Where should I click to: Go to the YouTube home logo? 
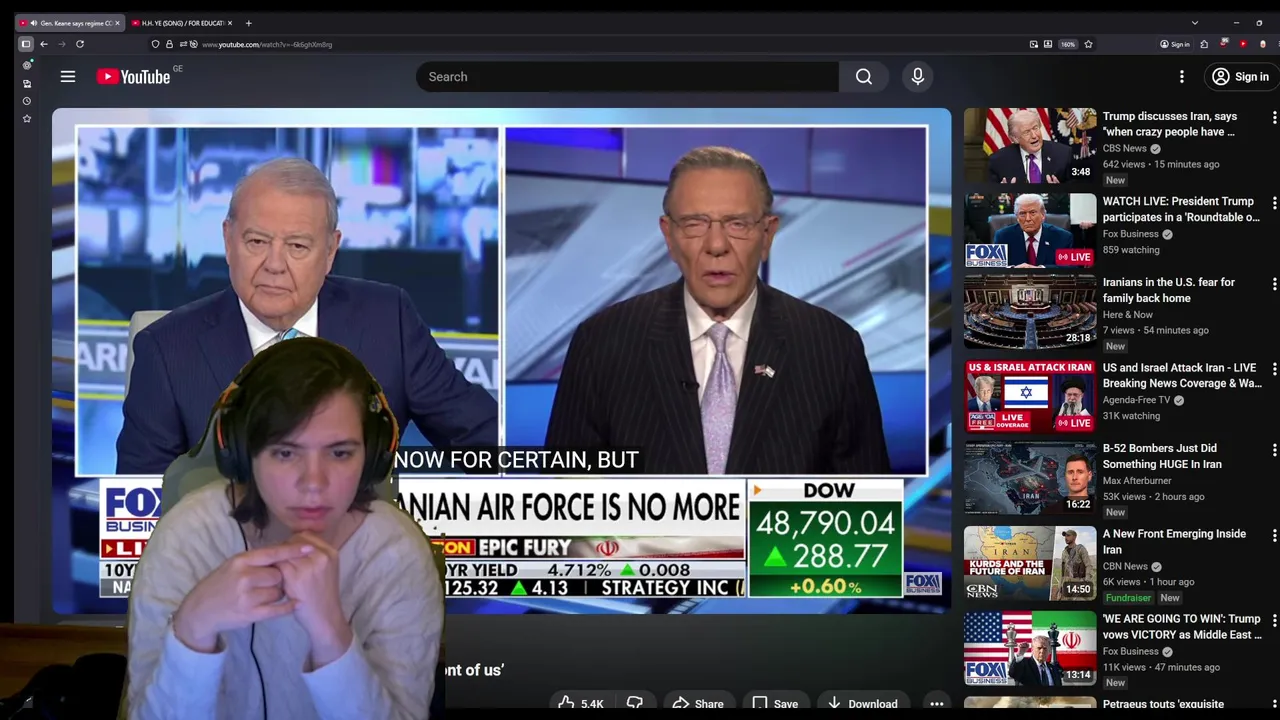point(133,77)
